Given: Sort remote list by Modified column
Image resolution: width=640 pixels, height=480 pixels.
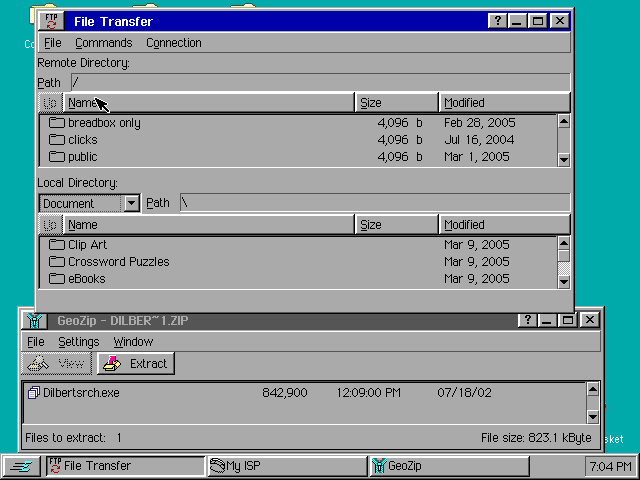Looking at the screenshot, I should [x=504, y=103].
